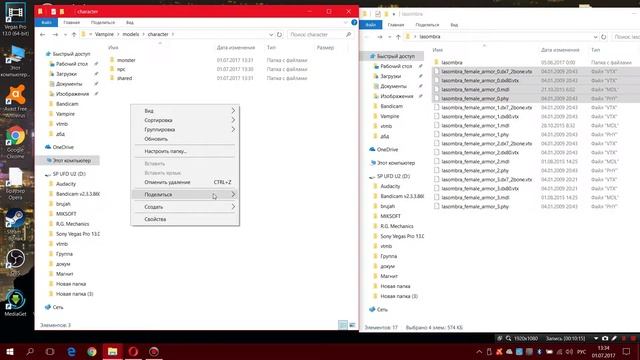
Task: Open Этот компьютер desktop icon
Action: point(15,61)
